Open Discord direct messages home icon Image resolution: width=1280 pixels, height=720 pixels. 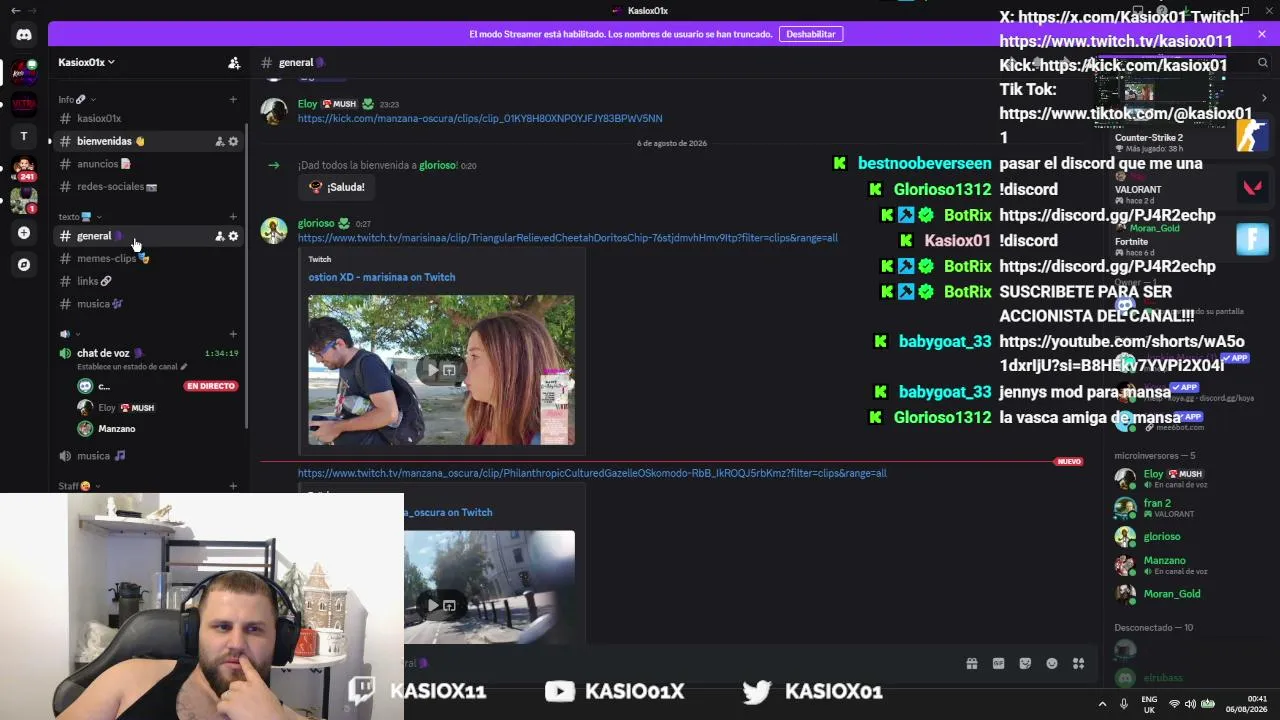[24, 35]
